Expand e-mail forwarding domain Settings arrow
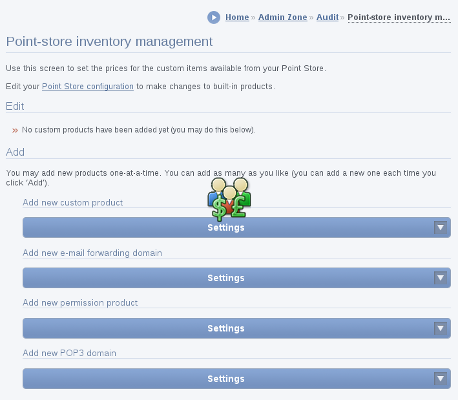The width and height of the screenshot is (458, 400). (440, 278)
